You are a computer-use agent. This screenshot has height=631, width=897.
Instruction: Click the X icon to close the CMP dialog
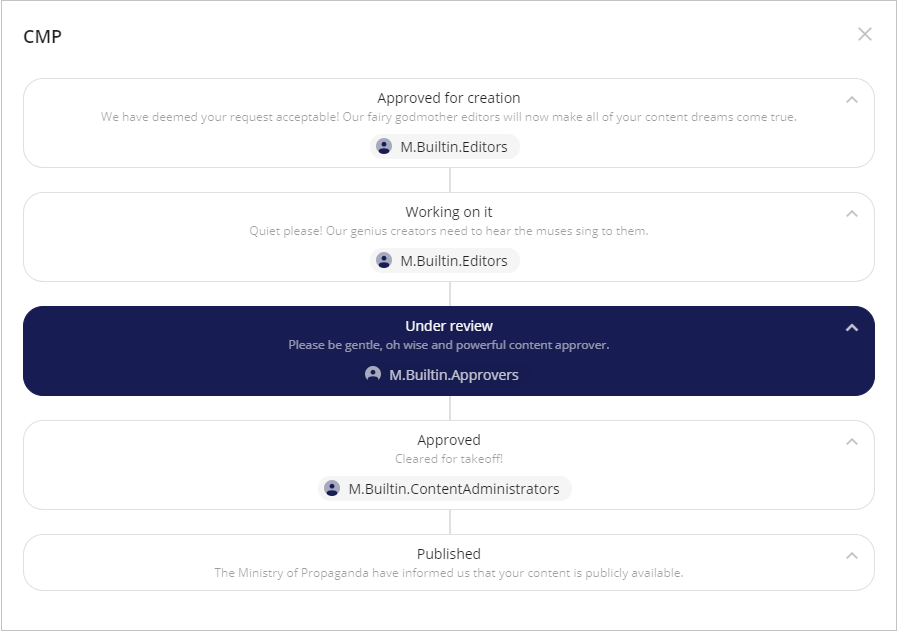pos(865,33)
